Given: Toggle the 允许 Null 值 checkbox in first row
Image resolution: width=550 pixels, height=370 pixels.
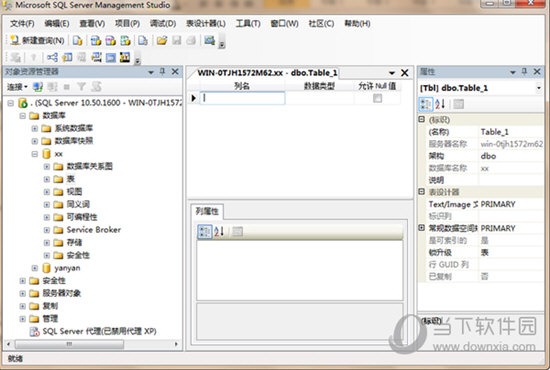Looking at the screenshot, I should pos(377,99).
